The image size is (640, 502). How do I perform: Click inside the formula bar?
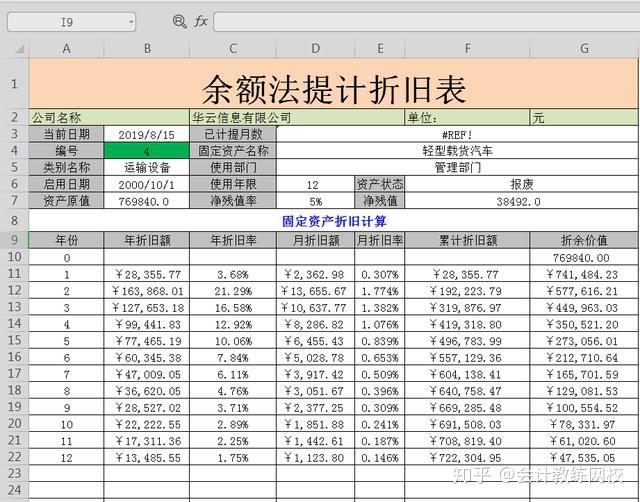click(x=427, y=22)
